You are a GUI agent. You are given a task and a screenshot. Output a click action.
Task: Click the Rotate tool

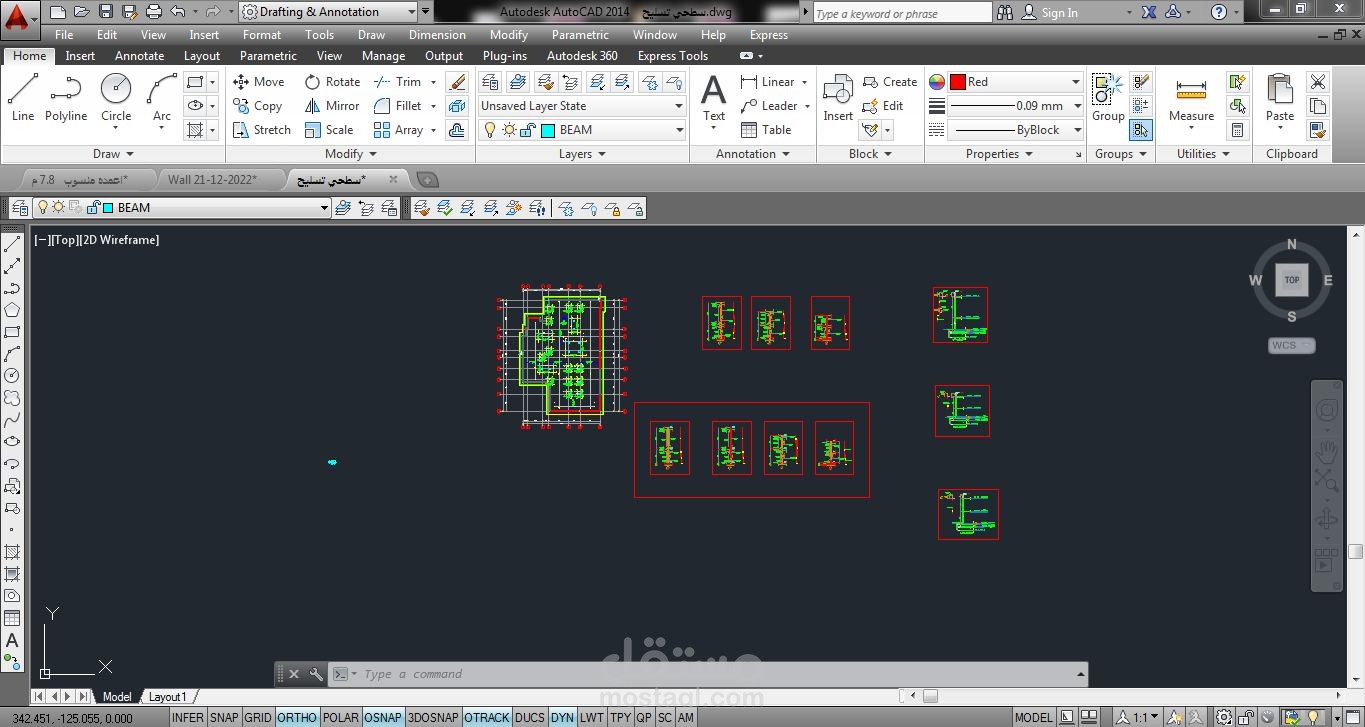(x=333, y=82)
